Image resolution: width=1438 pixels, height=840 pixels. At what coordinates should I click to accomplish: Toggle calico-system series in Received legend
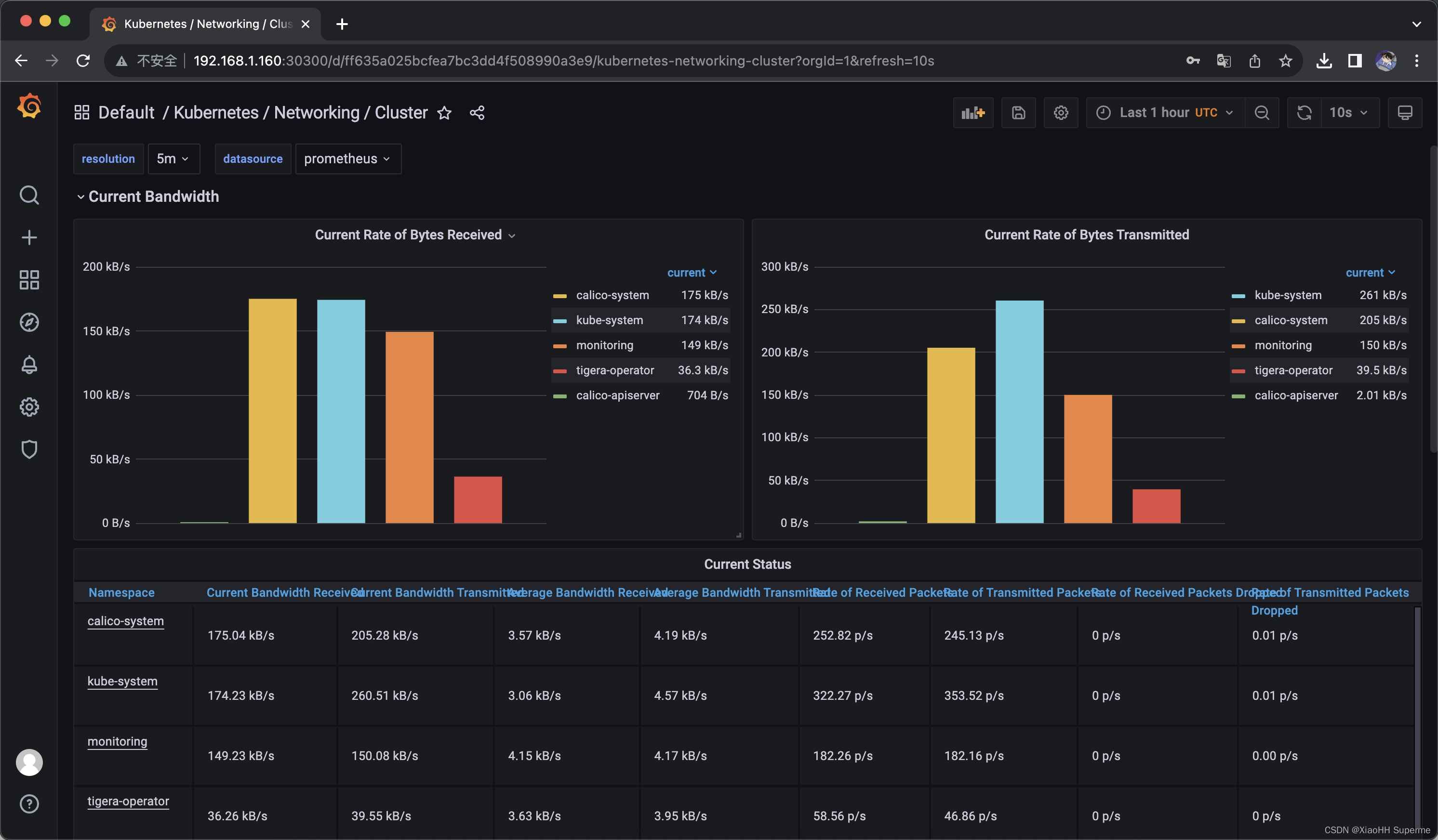point(612,295)
